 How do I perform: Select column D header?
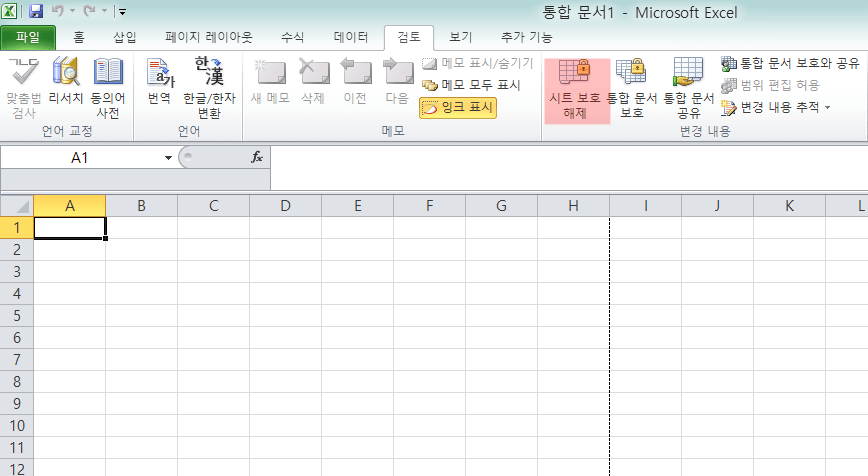pos(286,206)
